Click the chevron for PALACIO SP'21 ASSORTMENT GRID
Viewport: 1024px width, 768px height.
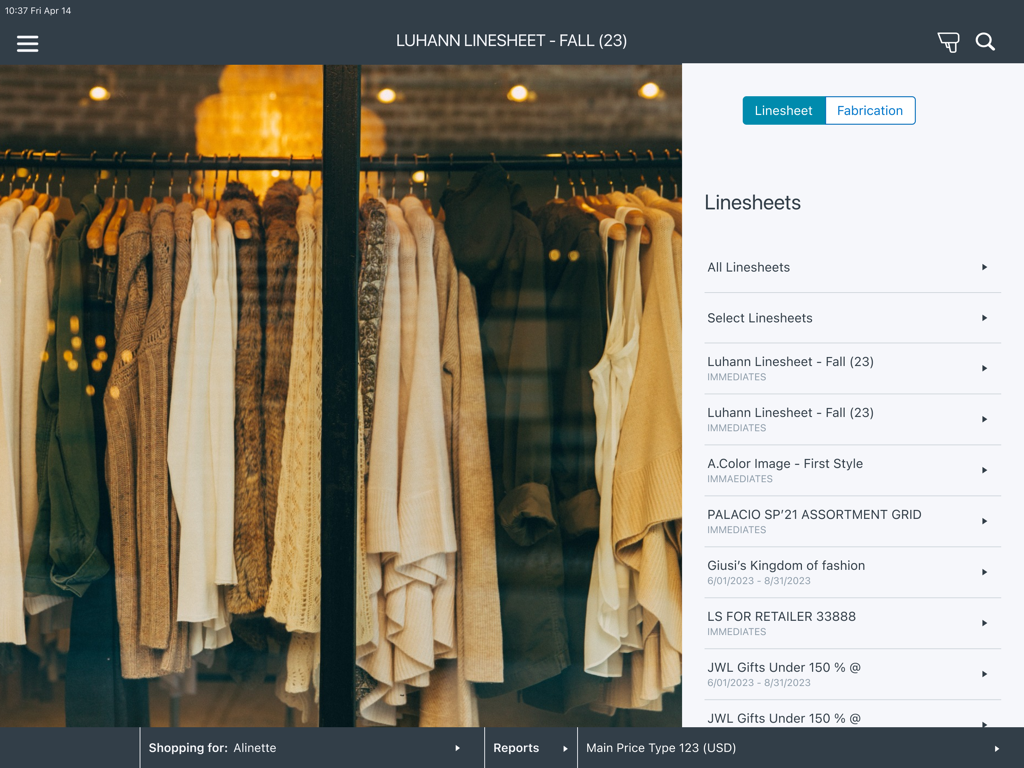click(985, 521)
